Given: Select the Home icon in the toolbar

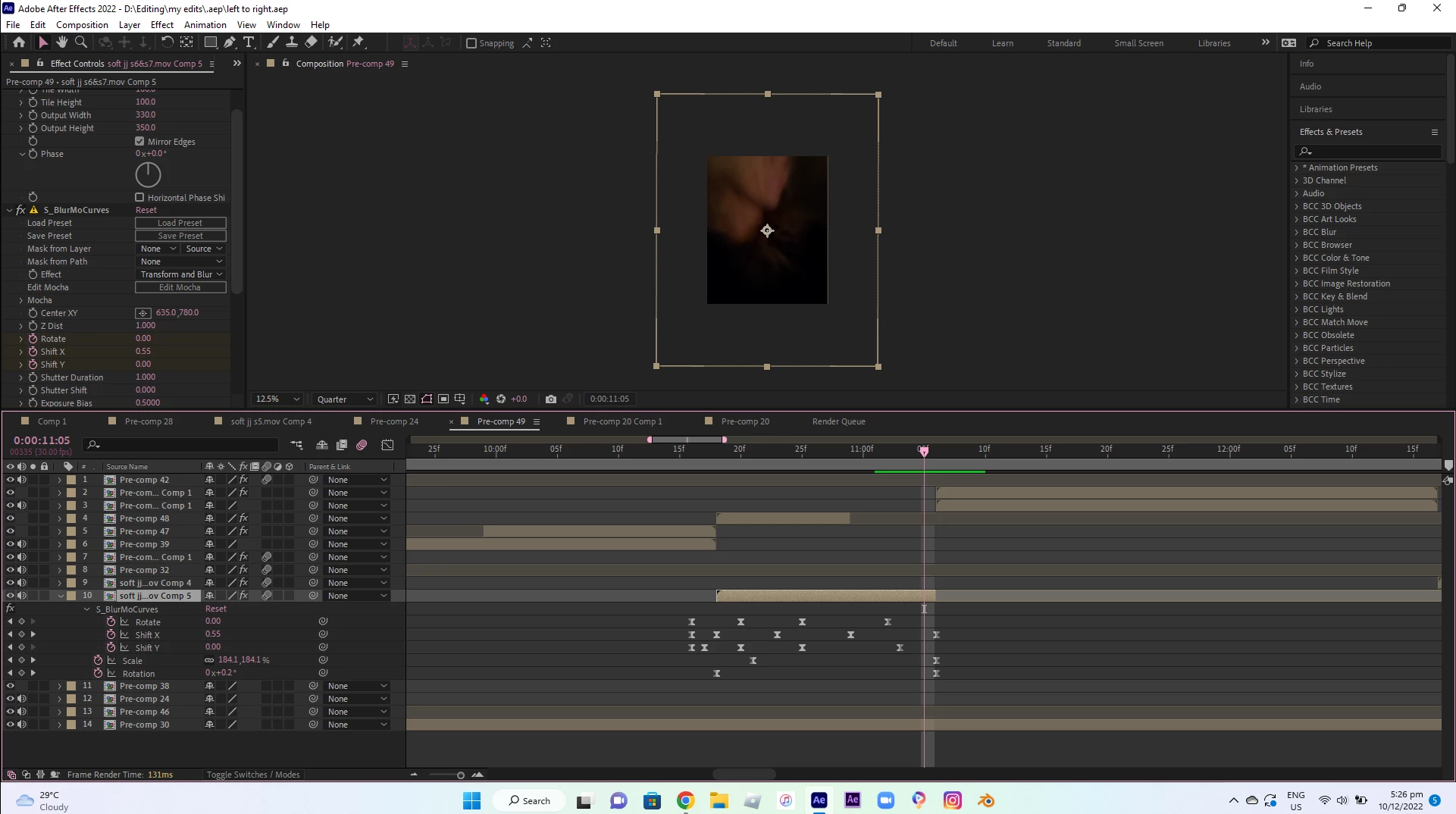Looking at the screenshot, I should click(x=19, y=42).
